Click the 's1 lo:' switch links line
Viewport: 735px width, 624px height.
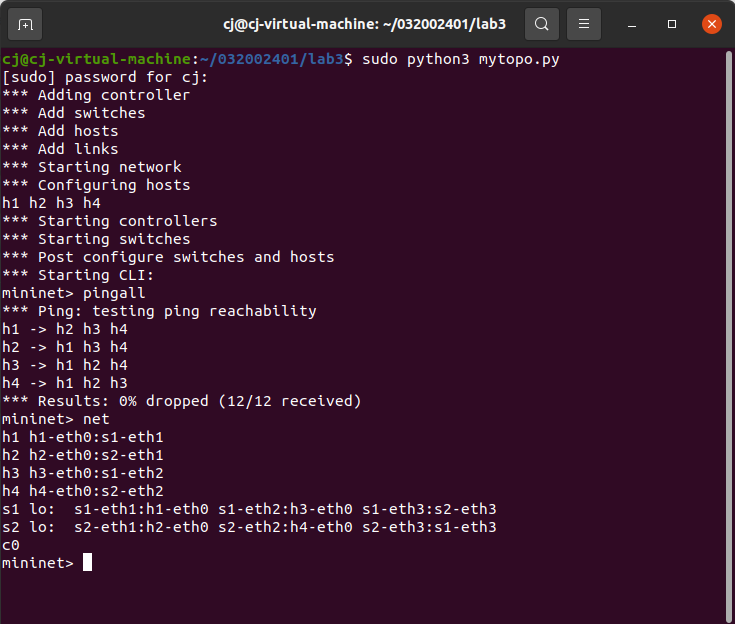click(x=249, y=509)
